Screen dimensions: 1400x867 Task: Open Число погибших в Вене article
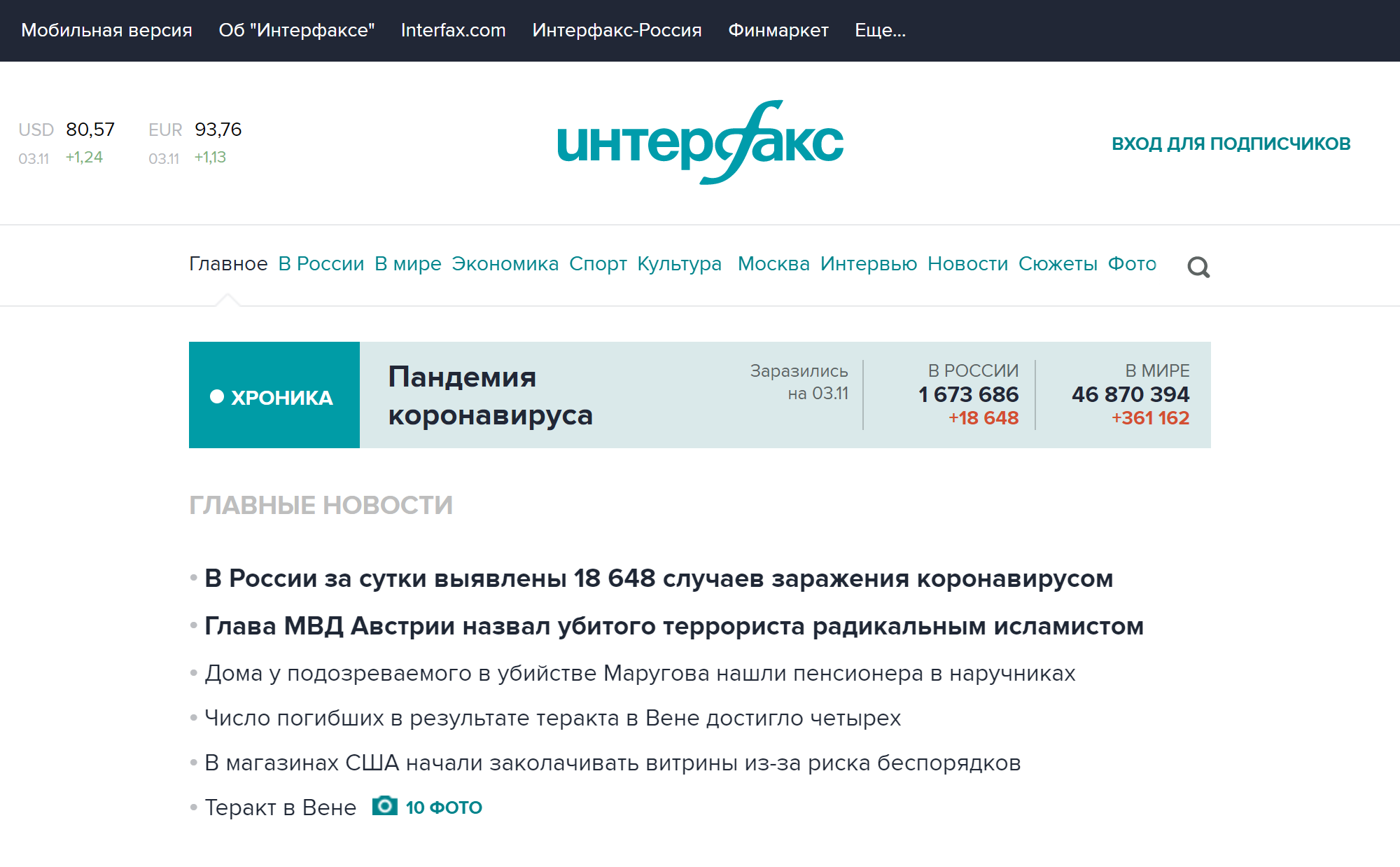(x=552, y=718)
